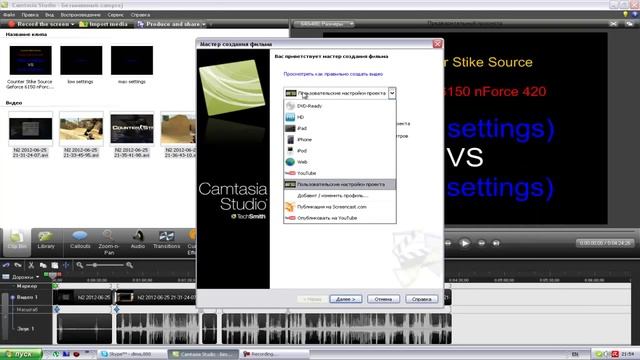
Task: Open the Справка menu
Action: point(140,15)
